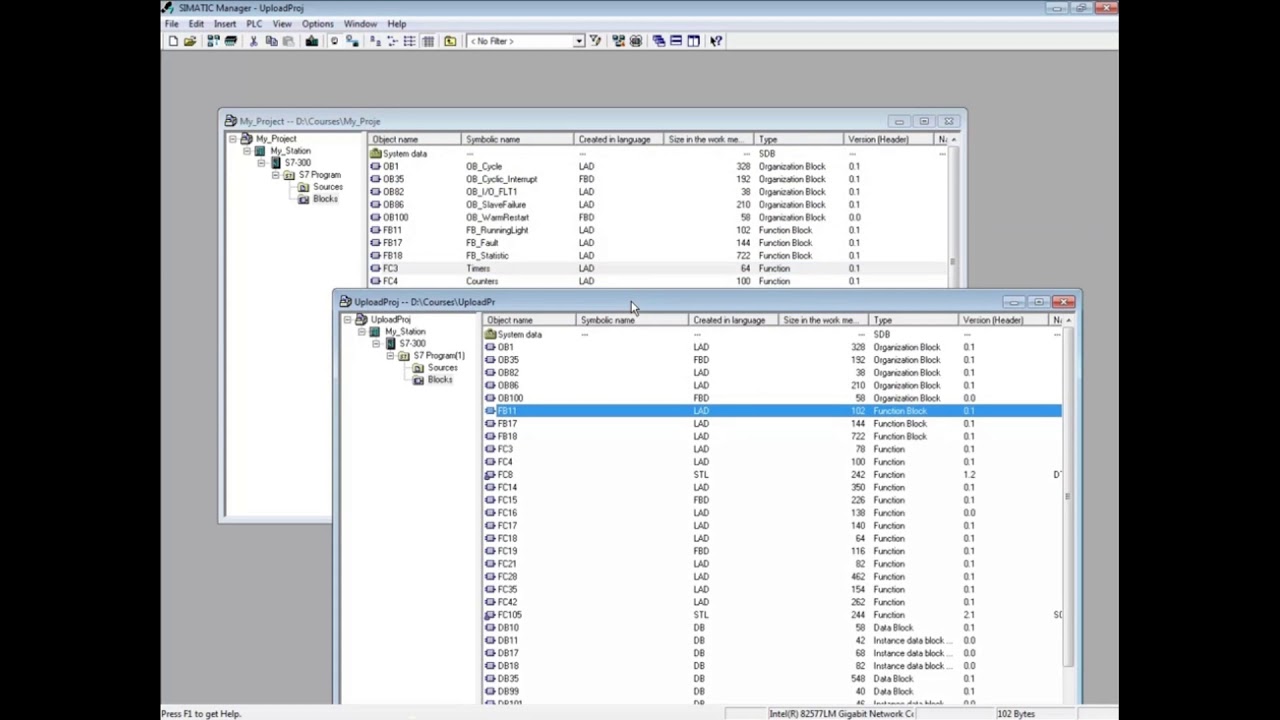Viewport: 1280px width, 720px height.
Task: Collapse My_Station node in UploadProj window
Action: 362,332
